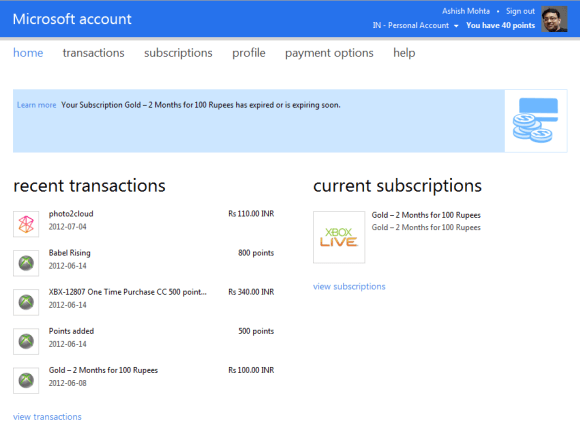Click the Gold subscription title beside the Xbox LIVE thumbnail
This screenshot has height=430, width=580.
pos(426,215)
